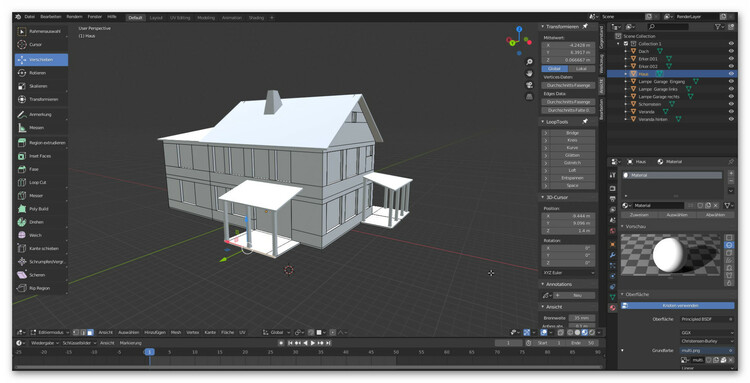Screen dimensions: 750x383
Task: Toggle visibility of Veranda object
Action: tap(731, 111)
